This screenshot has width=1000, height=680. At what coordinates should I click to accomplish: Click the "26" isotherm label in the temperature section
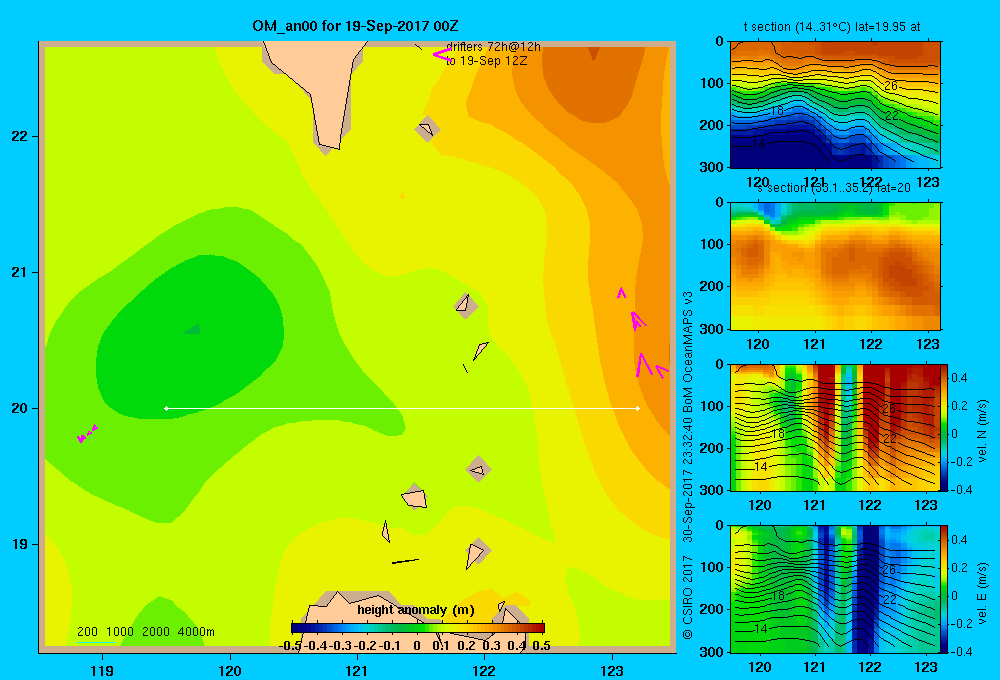(x=891, y=85)
